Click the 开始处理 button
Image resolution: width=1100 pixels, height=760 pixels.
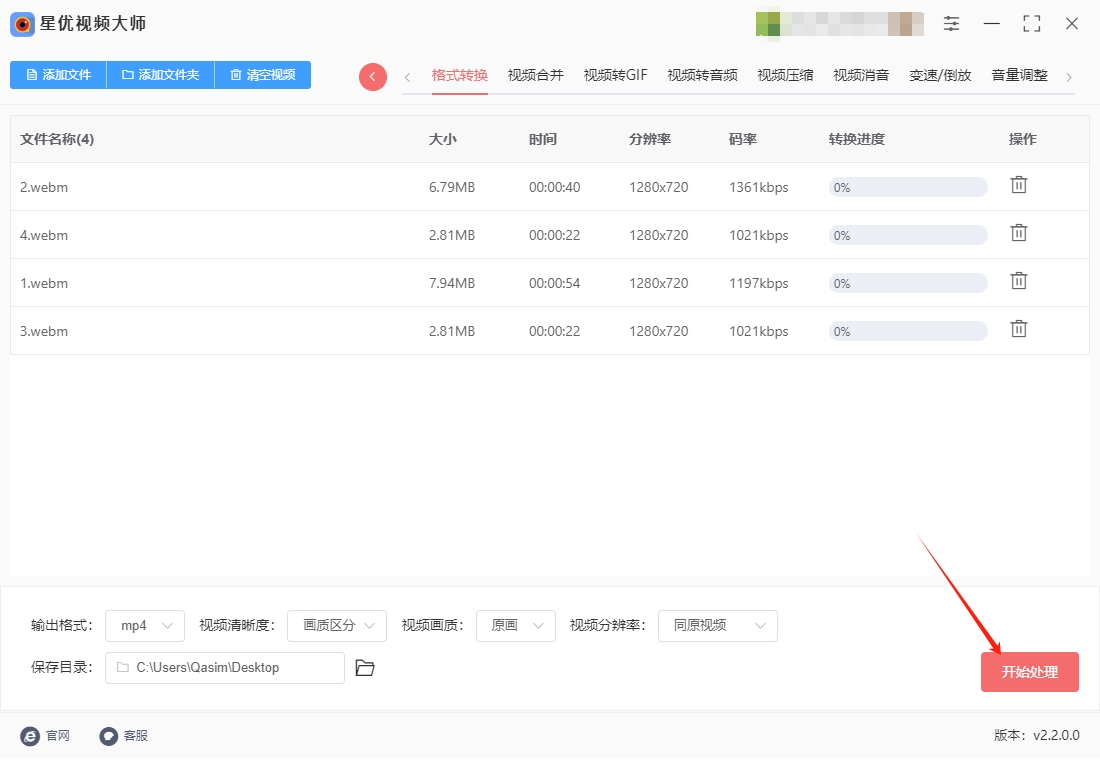(x=1029, y=672)
